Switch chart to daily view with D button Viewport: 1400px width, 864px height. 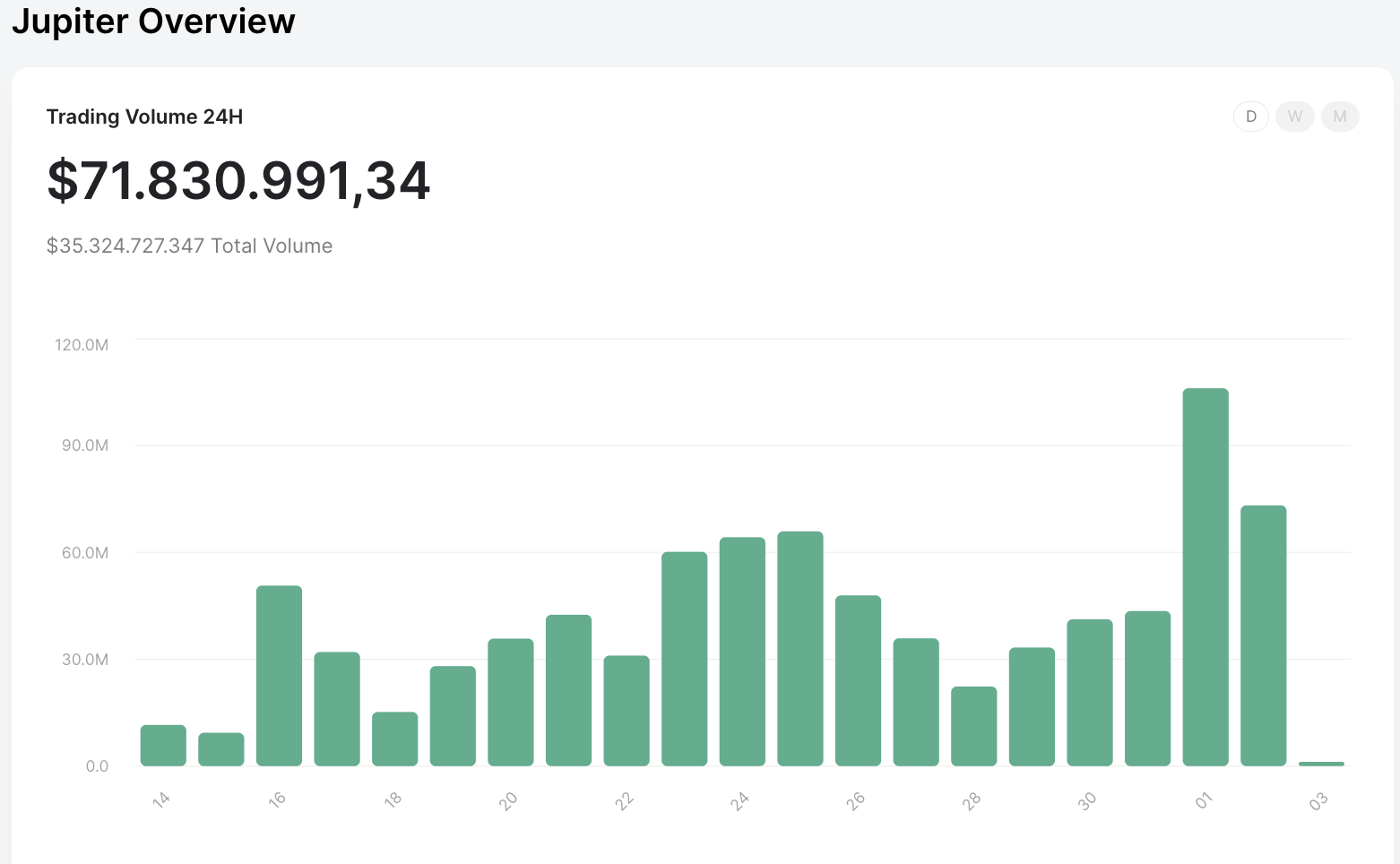point(1251,117)
